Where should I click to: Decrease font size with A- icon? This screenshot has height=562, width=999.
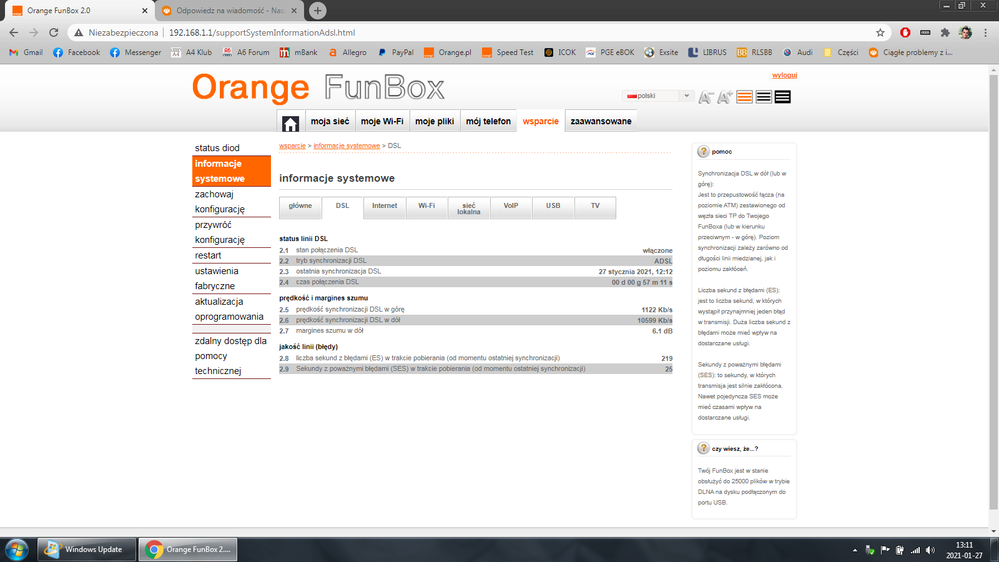[x=706, y=97]
